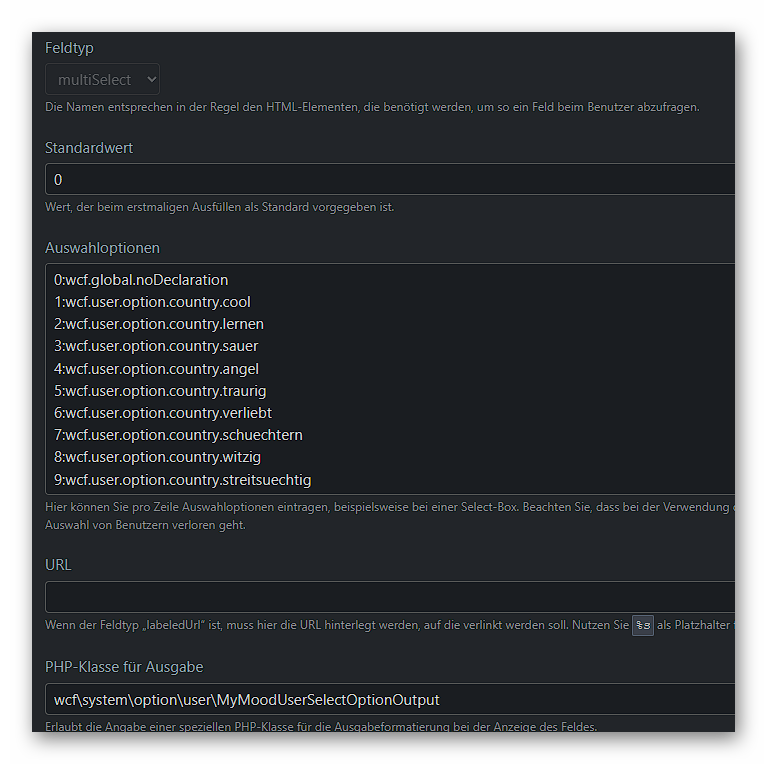The height and width of the screenshot is (764, 767).
Task: Open the Feldtyp multiSelect dropdown
Action: (102, 79)
